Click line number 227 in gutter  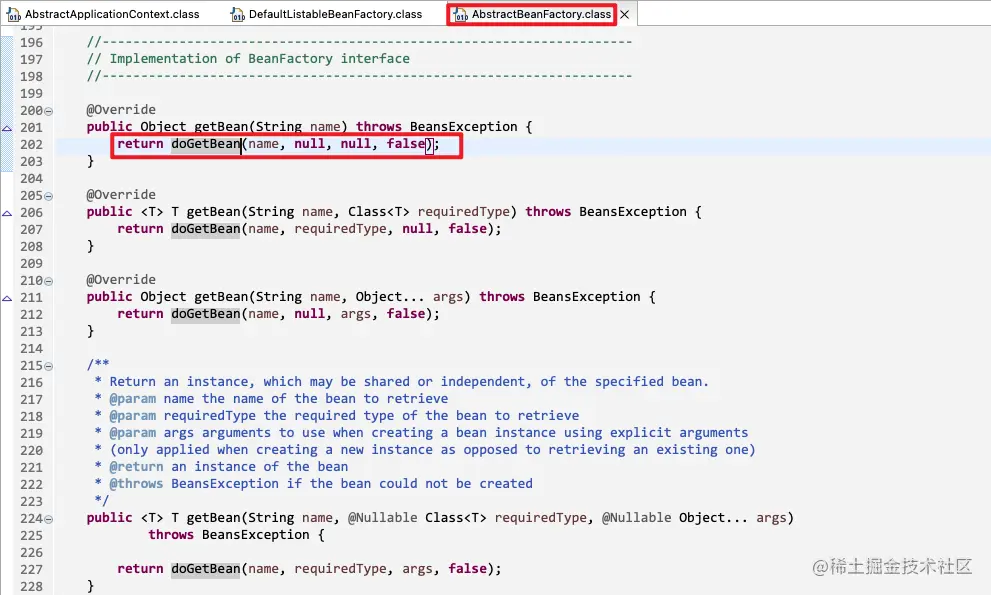tap(32, 570)
